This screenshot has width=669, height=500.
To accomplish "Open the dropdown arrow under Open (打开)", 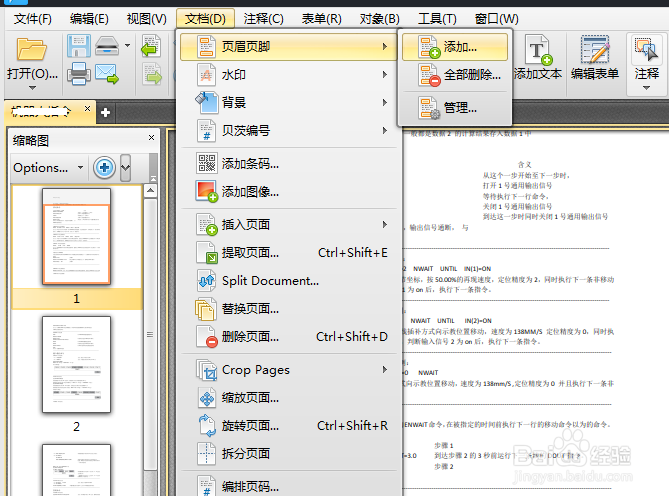I will pyautogui.click(x=32, y=88).
